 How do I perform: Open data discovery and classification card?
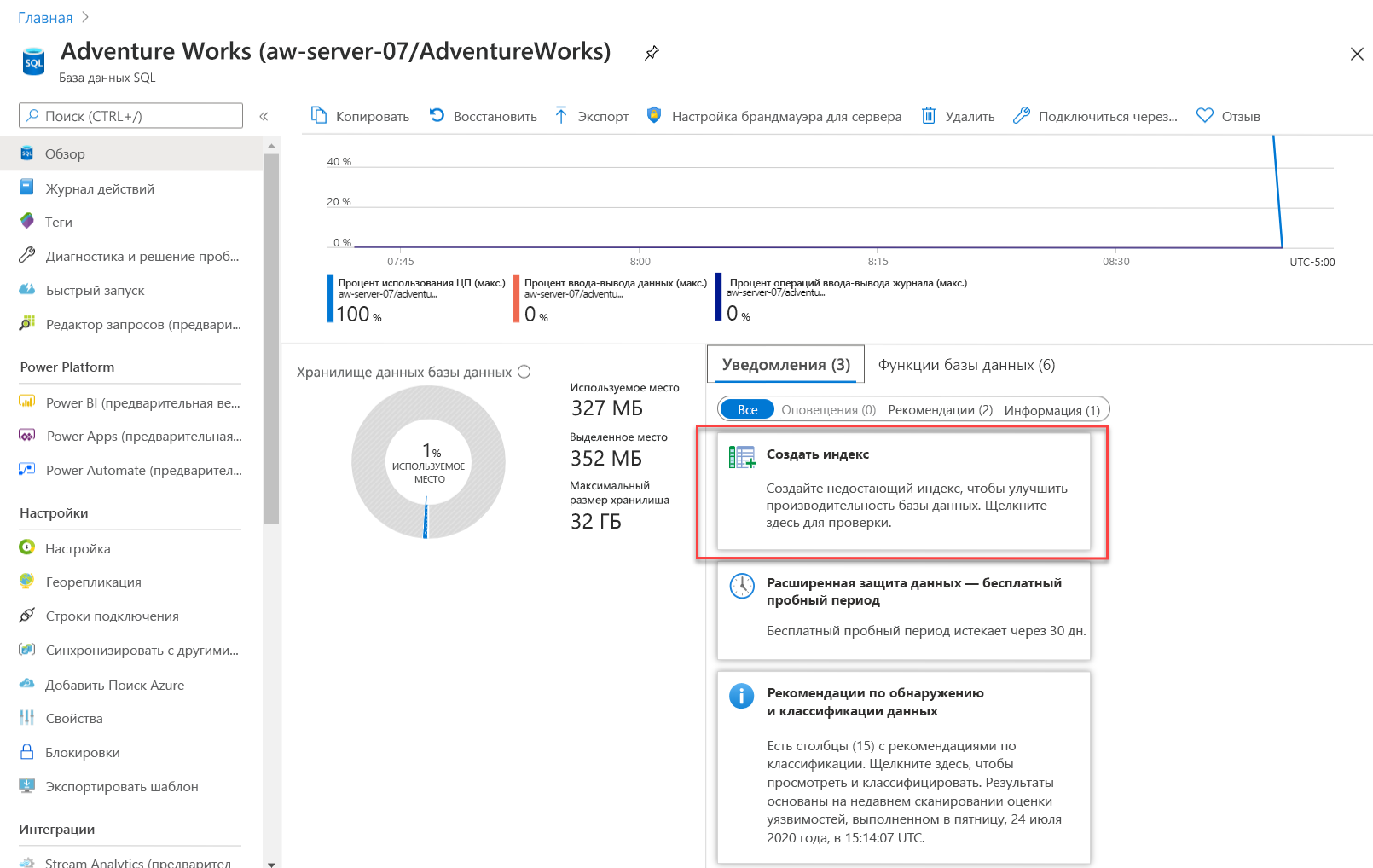click(904, 767)
